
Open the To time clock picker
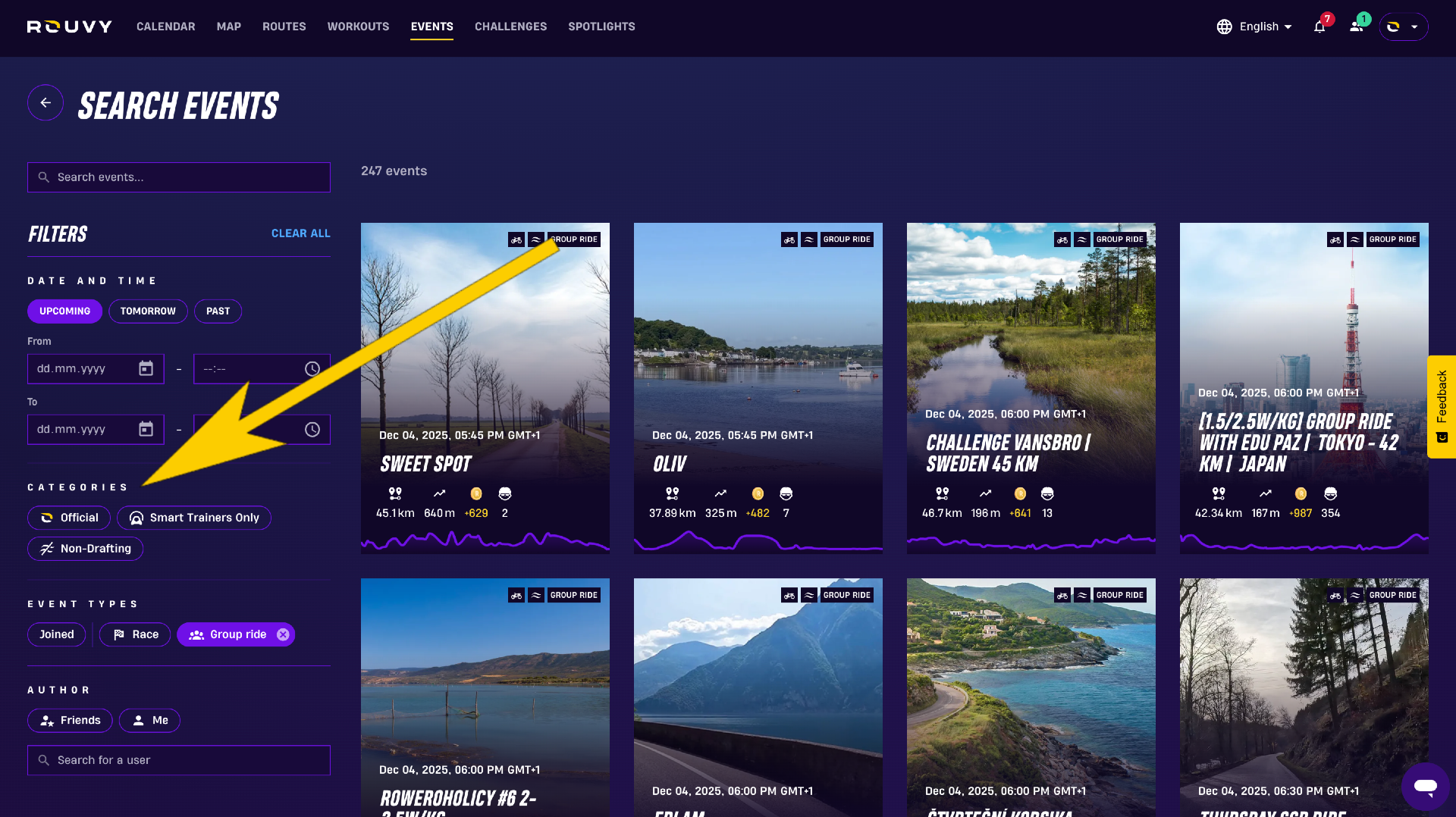pyautogui.click(x=312, y=429)
